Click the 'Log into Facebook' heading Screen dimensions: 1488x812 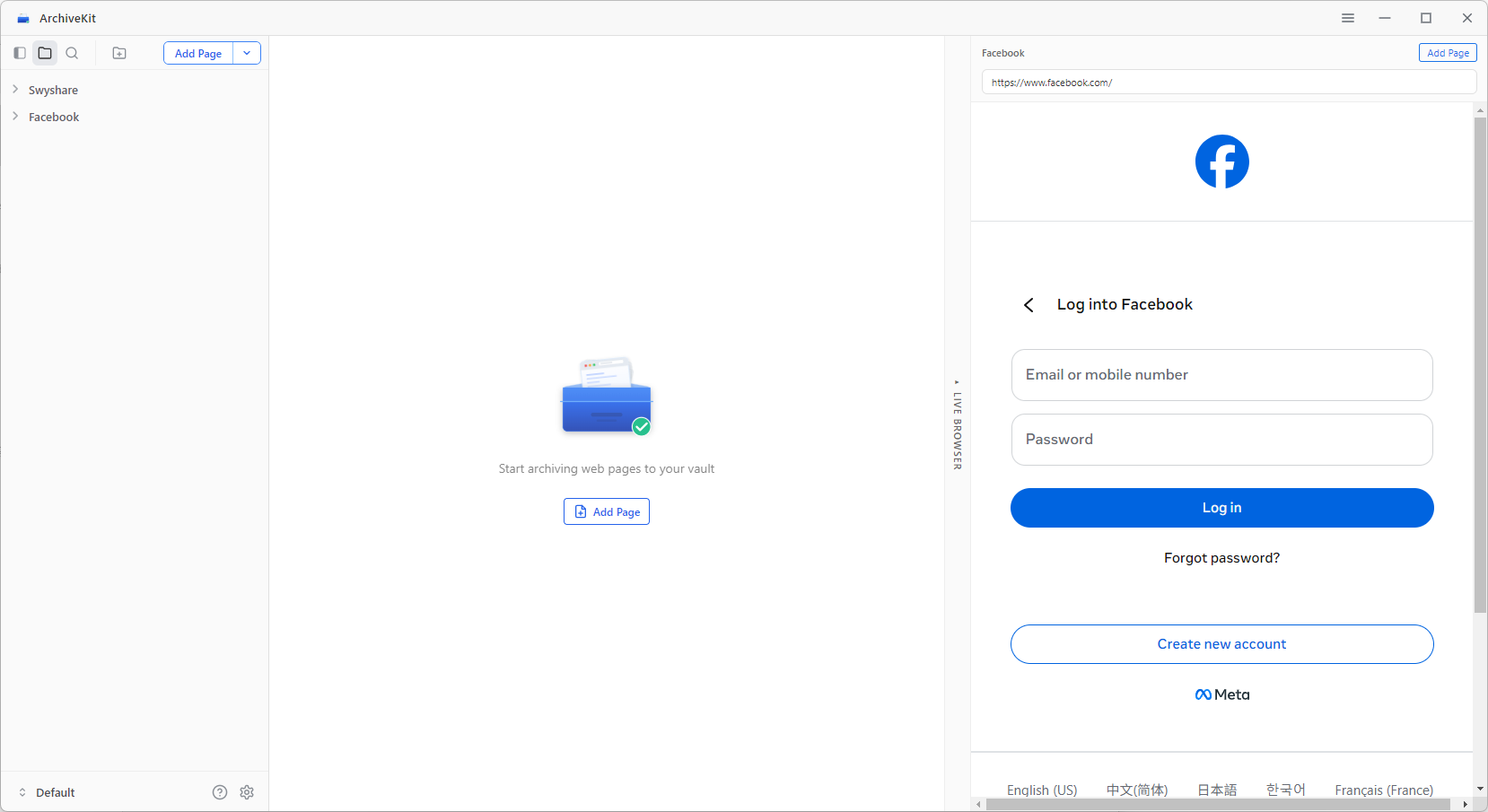pos(1125,304)
